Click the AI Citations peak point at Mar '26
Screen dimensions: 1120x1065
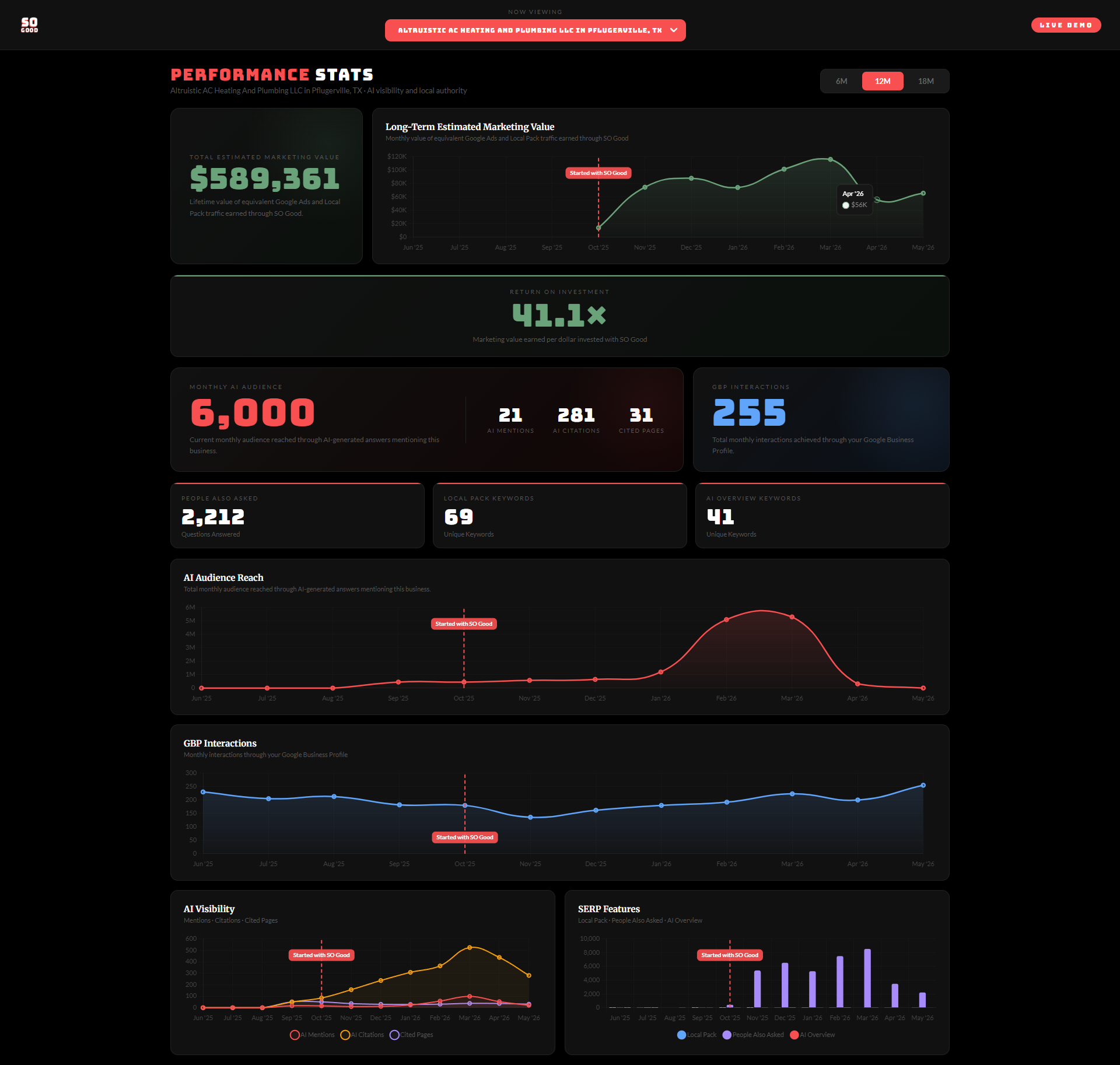tap(470, 947)
